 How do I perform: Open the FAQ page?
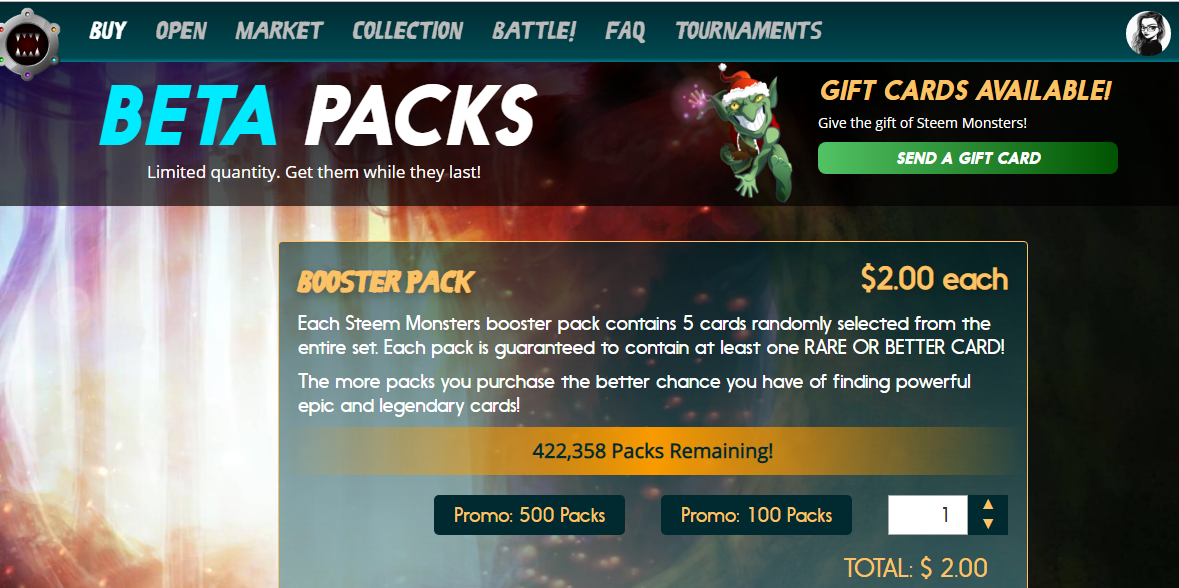[x=625, y=31]
